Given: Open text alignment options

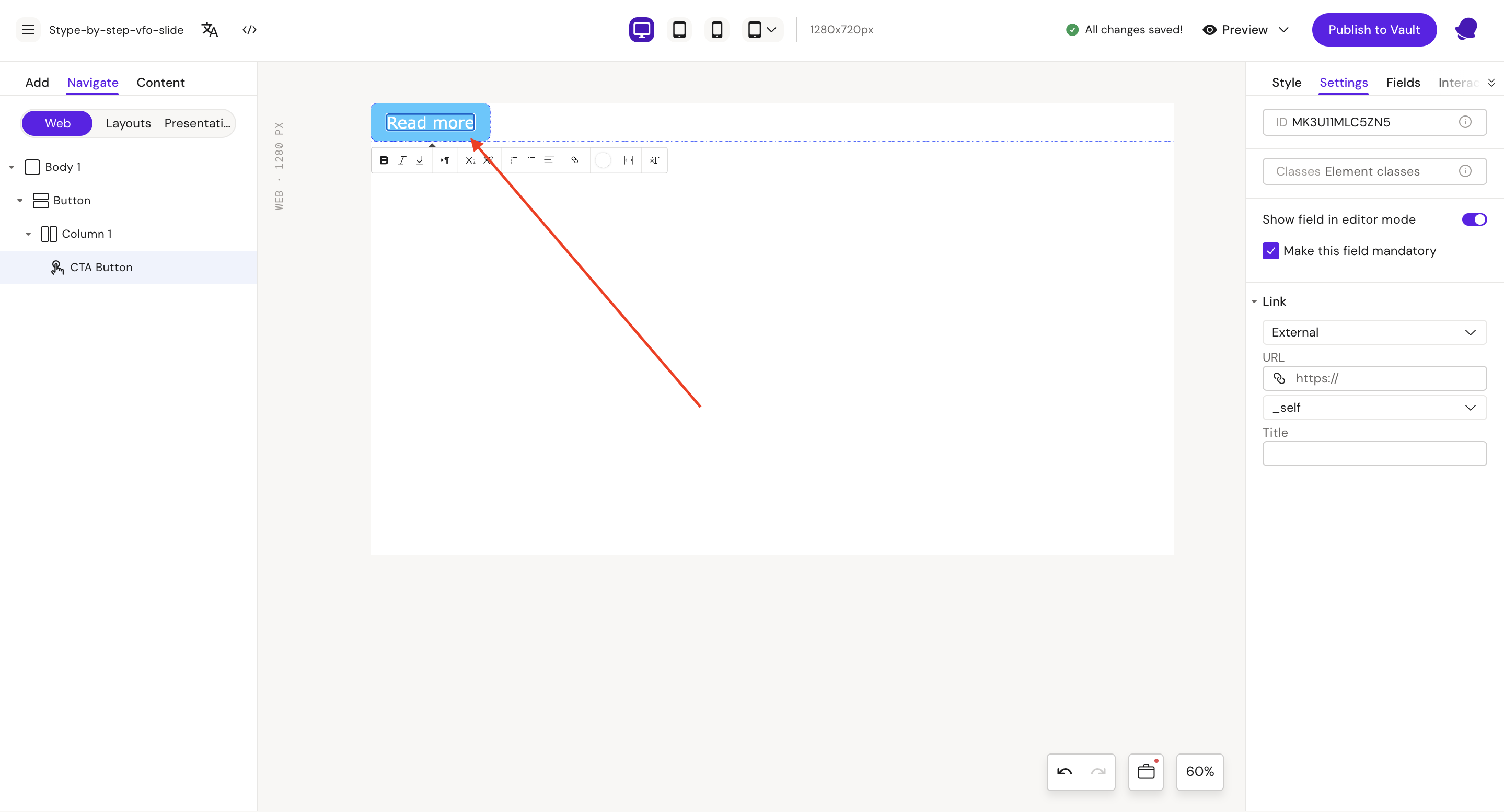Looking at the screenshot, I should 549,160.
